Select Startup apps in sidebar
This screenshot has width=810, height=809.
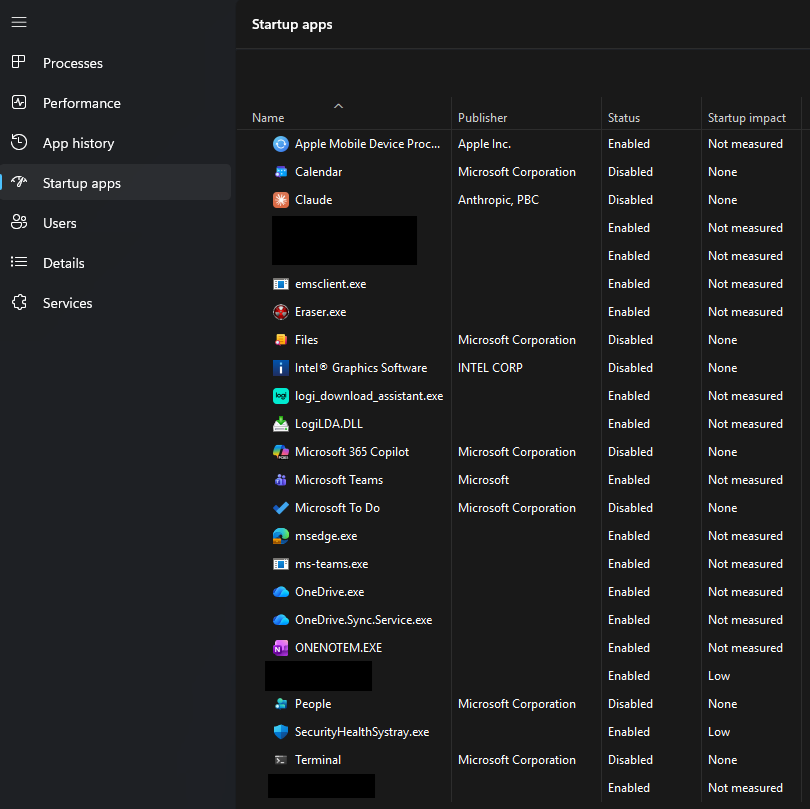116,182
